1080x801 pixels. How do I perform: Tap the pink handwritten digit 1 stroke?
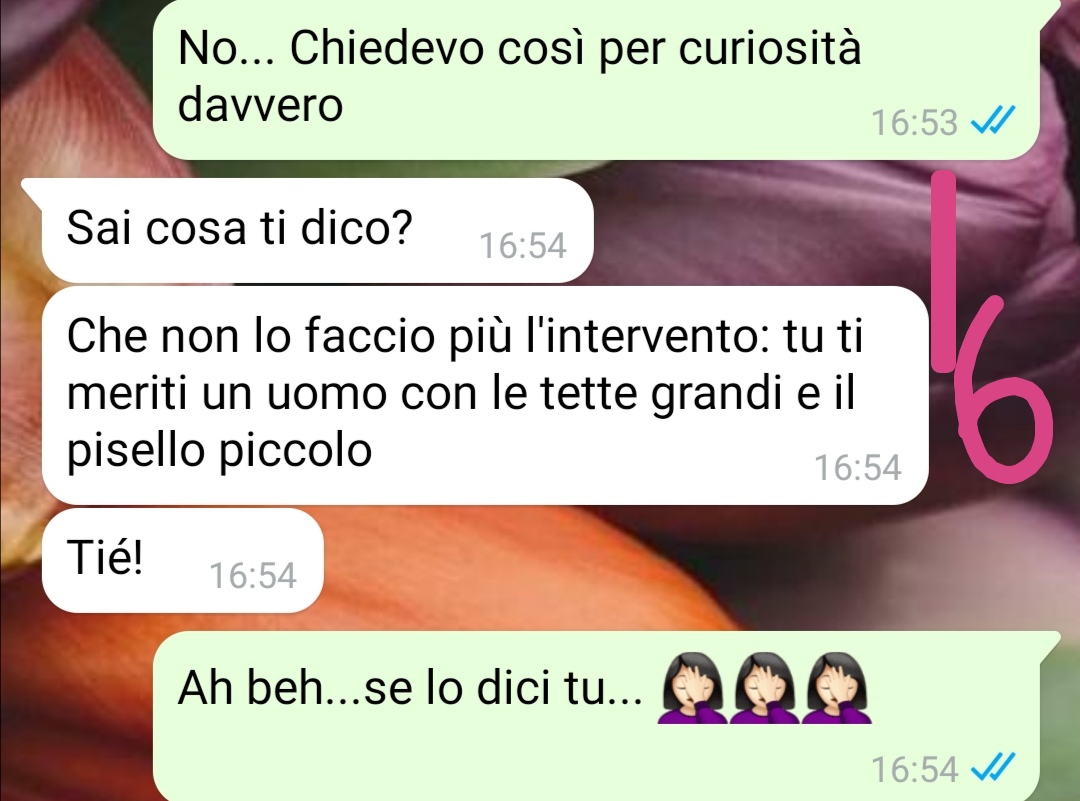943,271
